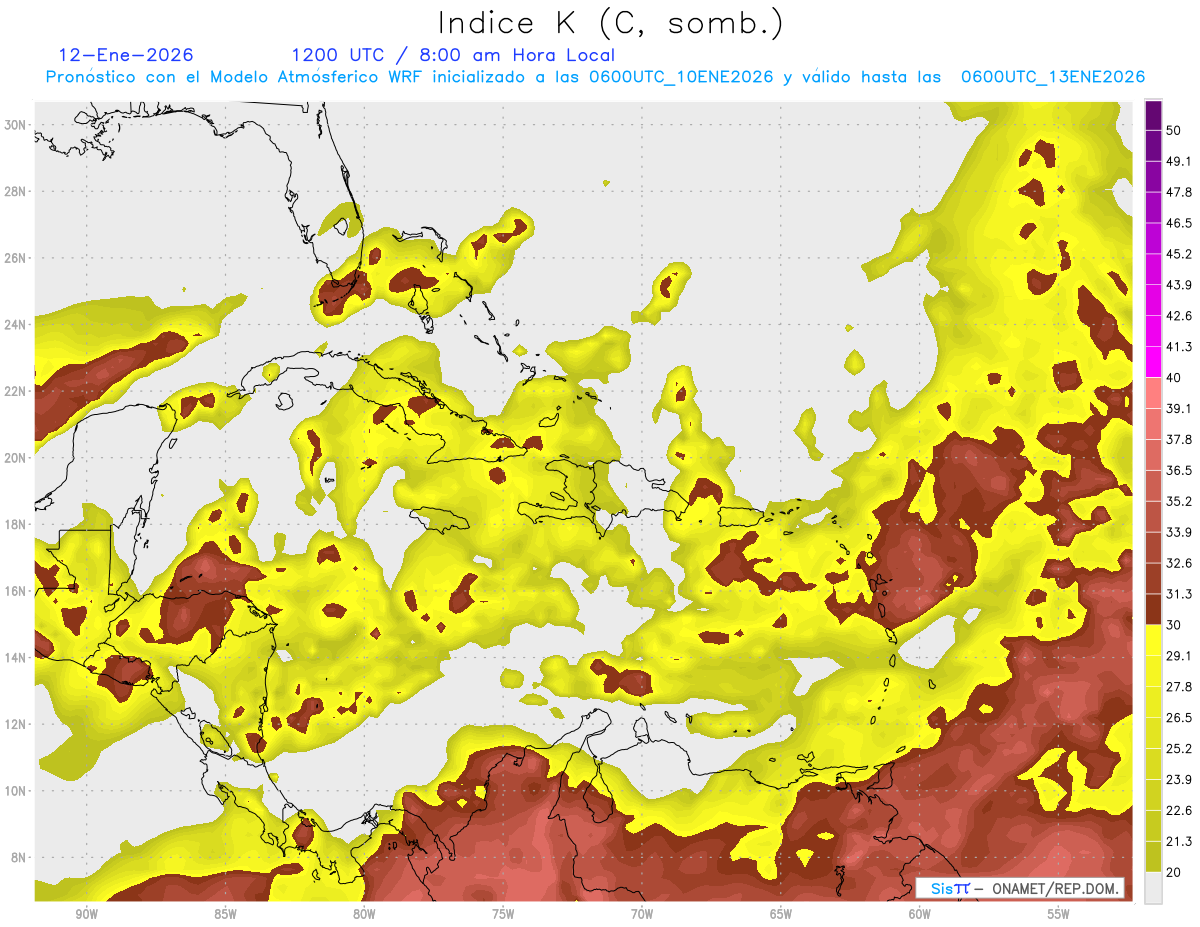Image resolution: width=1200 pixels, height=927 pixels.
Task: Click the colorbar value 26.5
Action: pos(1178,718)
